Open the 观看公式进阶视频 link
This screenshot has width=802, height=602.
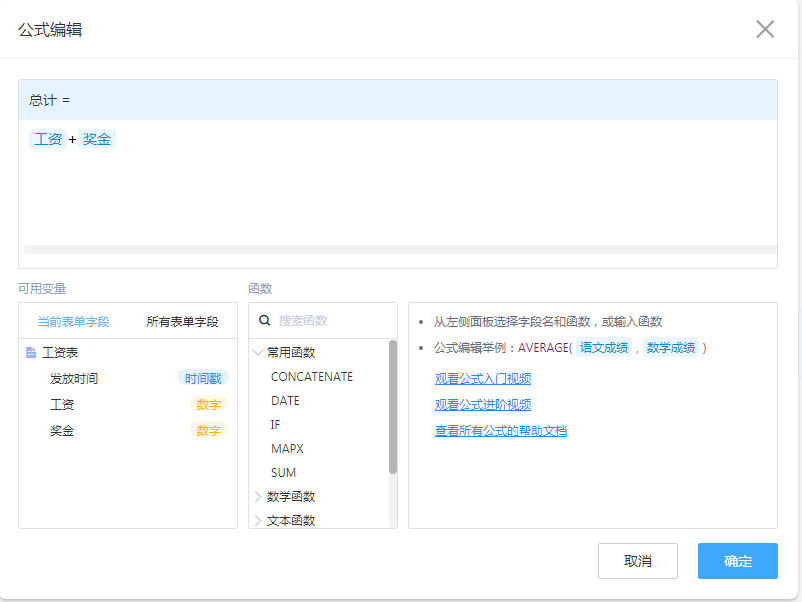482,405
